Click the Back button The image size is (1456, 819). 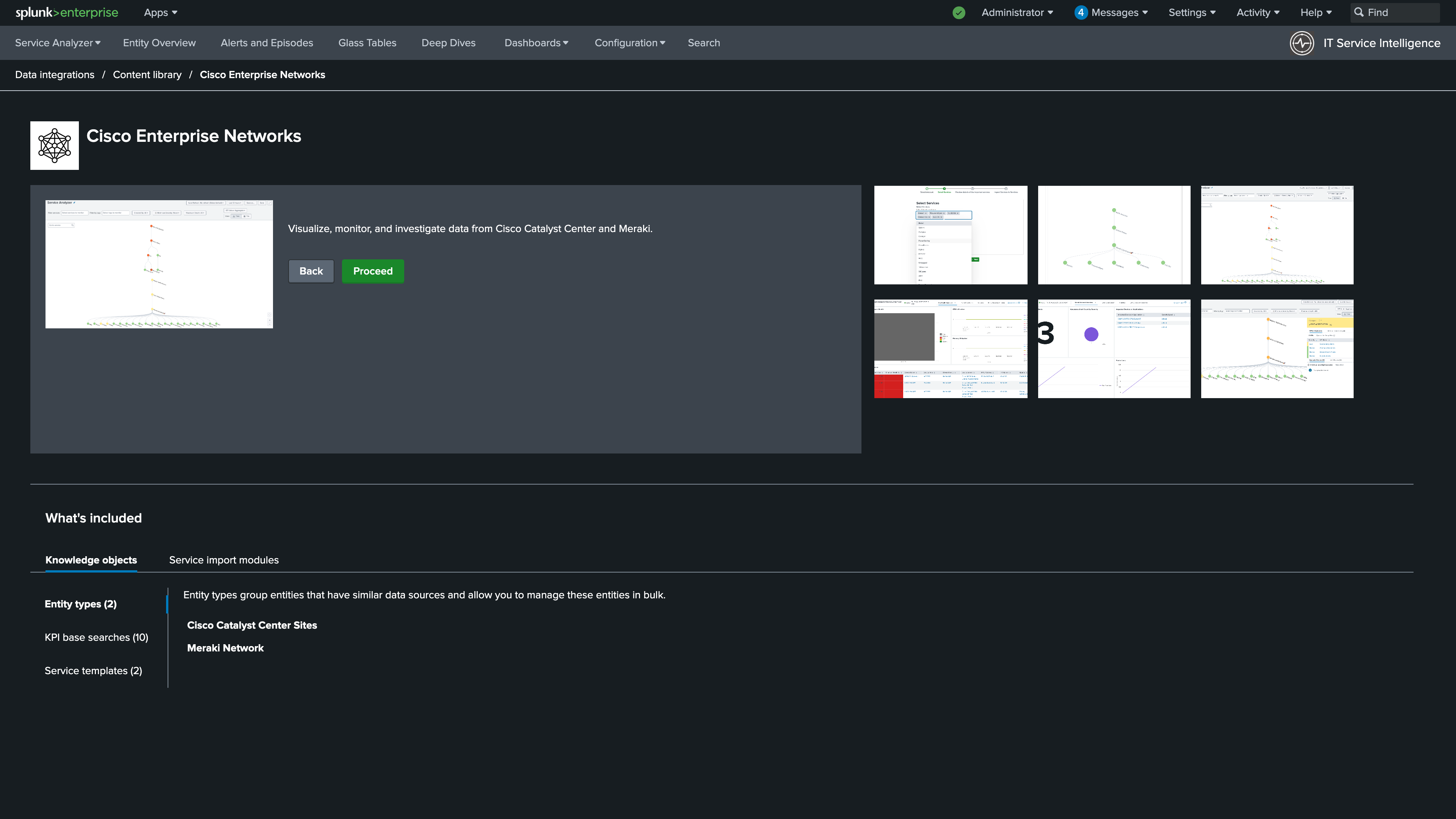pos(311,271)
